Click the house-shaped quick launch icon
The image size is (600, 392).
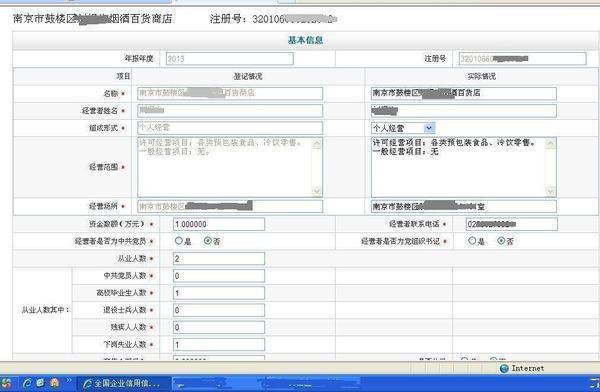click(55, 383)
